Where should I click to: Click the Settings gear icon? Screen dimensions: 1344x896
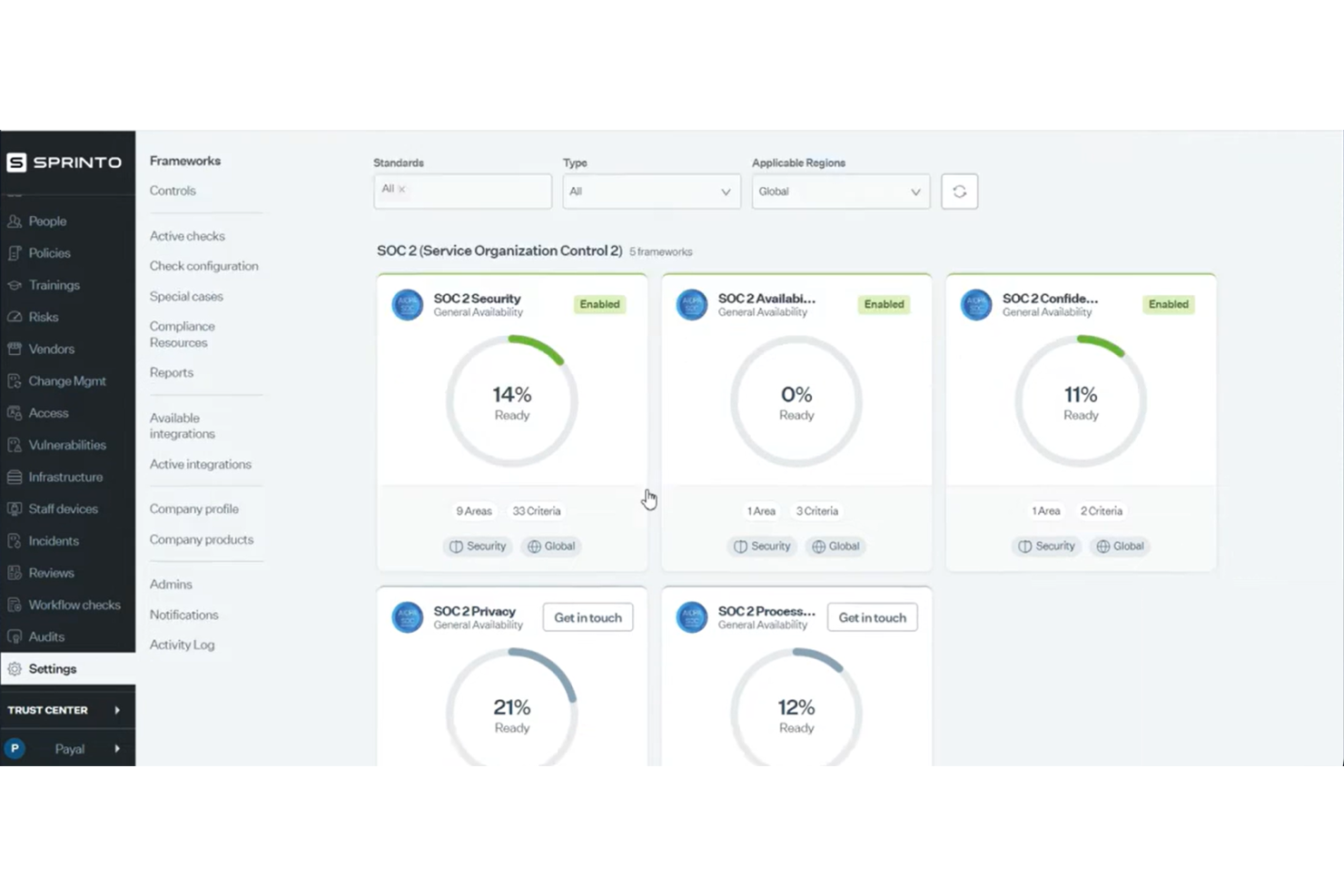pos(15,669)
